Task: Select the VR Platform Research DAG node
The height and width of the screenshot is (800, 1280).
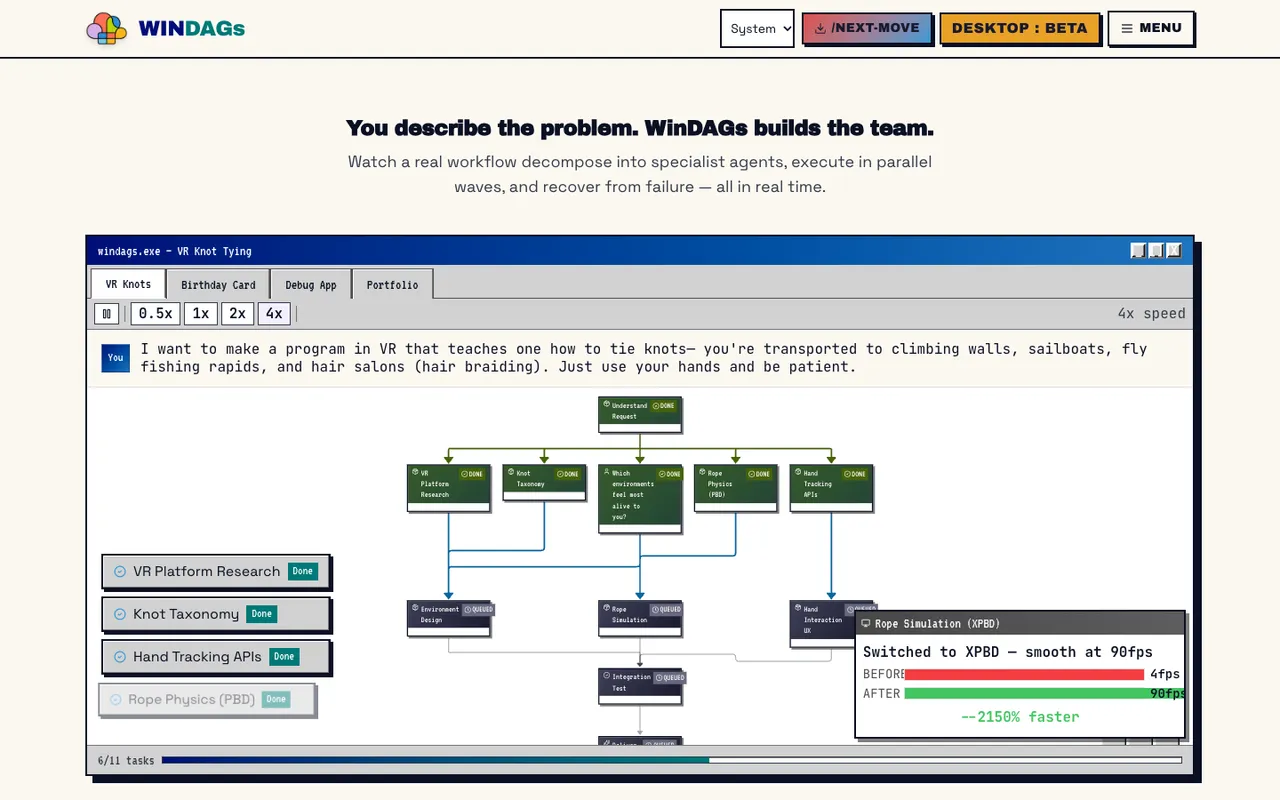Action: coord(448,488)
